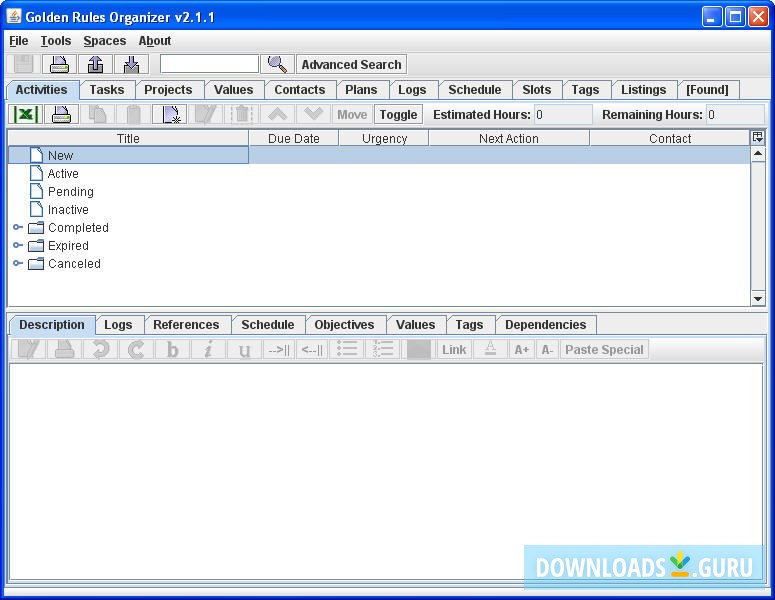This screenshot has width=775, height=600.
Task: Expand the Canceled folder
Action: [18, 263]
